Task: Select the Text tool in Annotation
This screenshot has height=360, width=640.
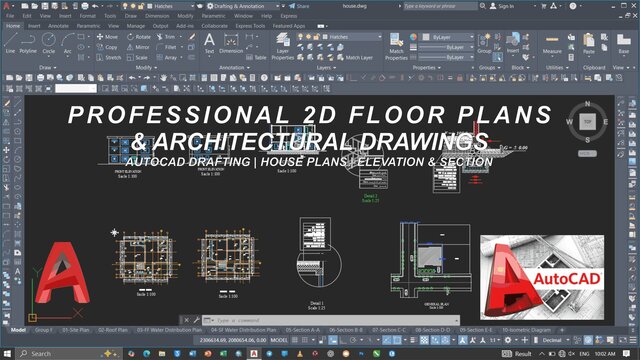Action: [209, 44]
